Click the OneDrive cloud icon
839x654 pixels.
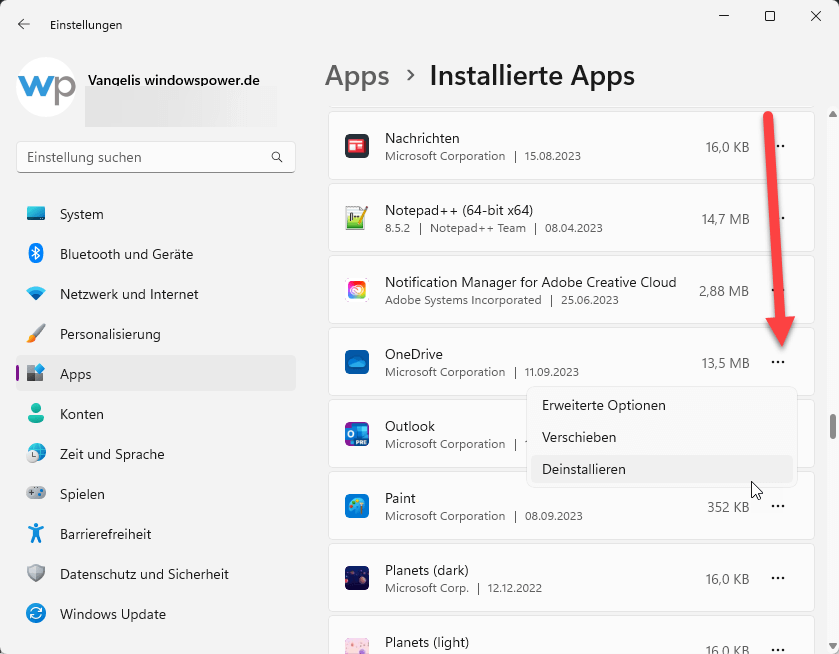(x=357, y=362)
